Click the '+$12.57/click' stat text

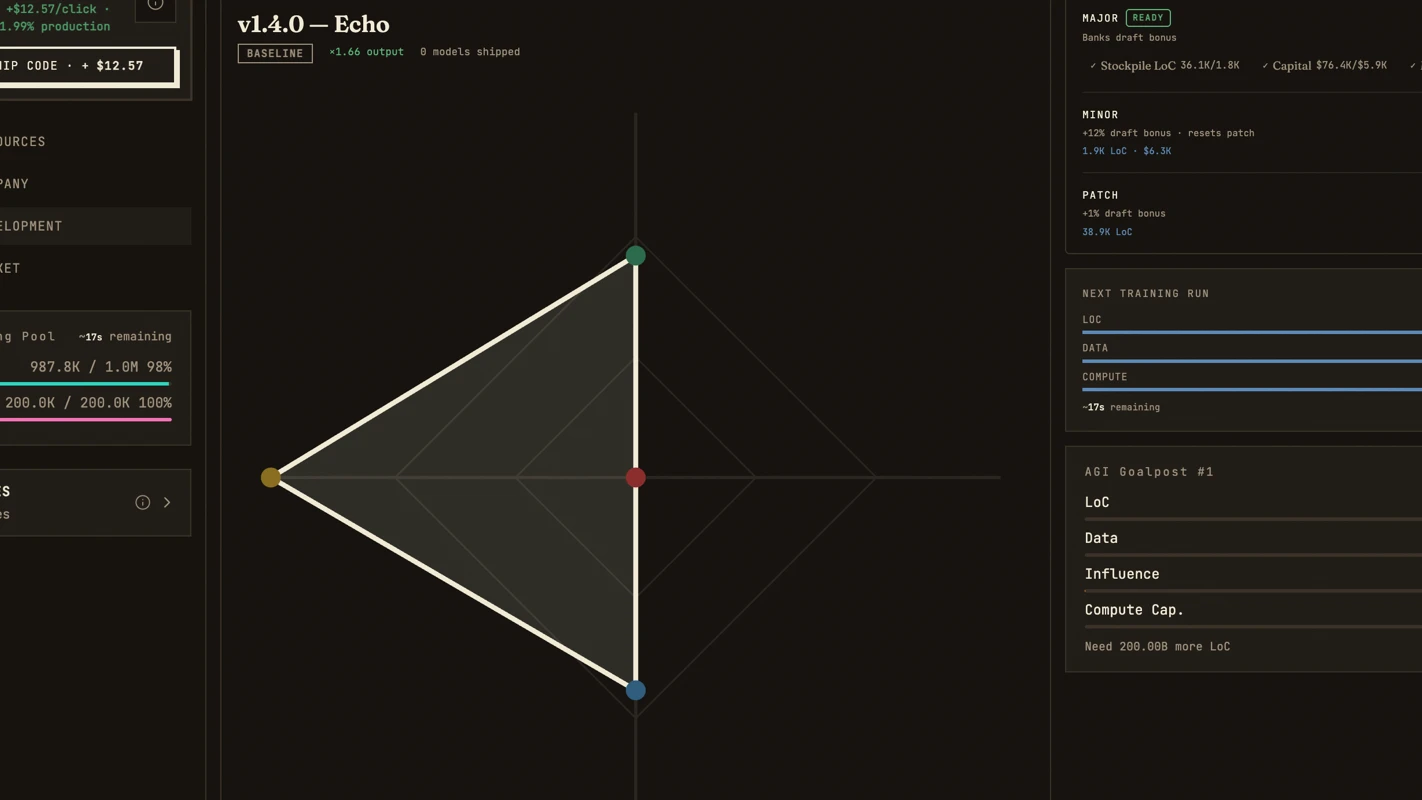pyautogui.click(x=51, y=9)
